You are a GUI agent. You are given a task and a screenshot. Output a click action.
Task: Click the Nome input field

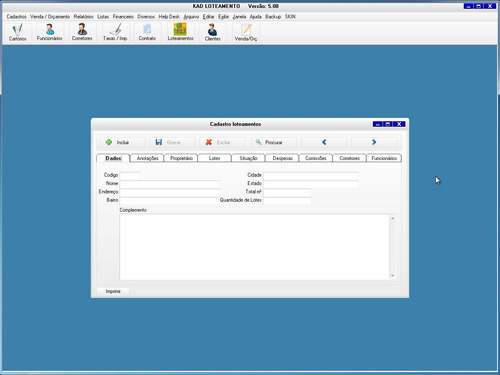point(170,183)
